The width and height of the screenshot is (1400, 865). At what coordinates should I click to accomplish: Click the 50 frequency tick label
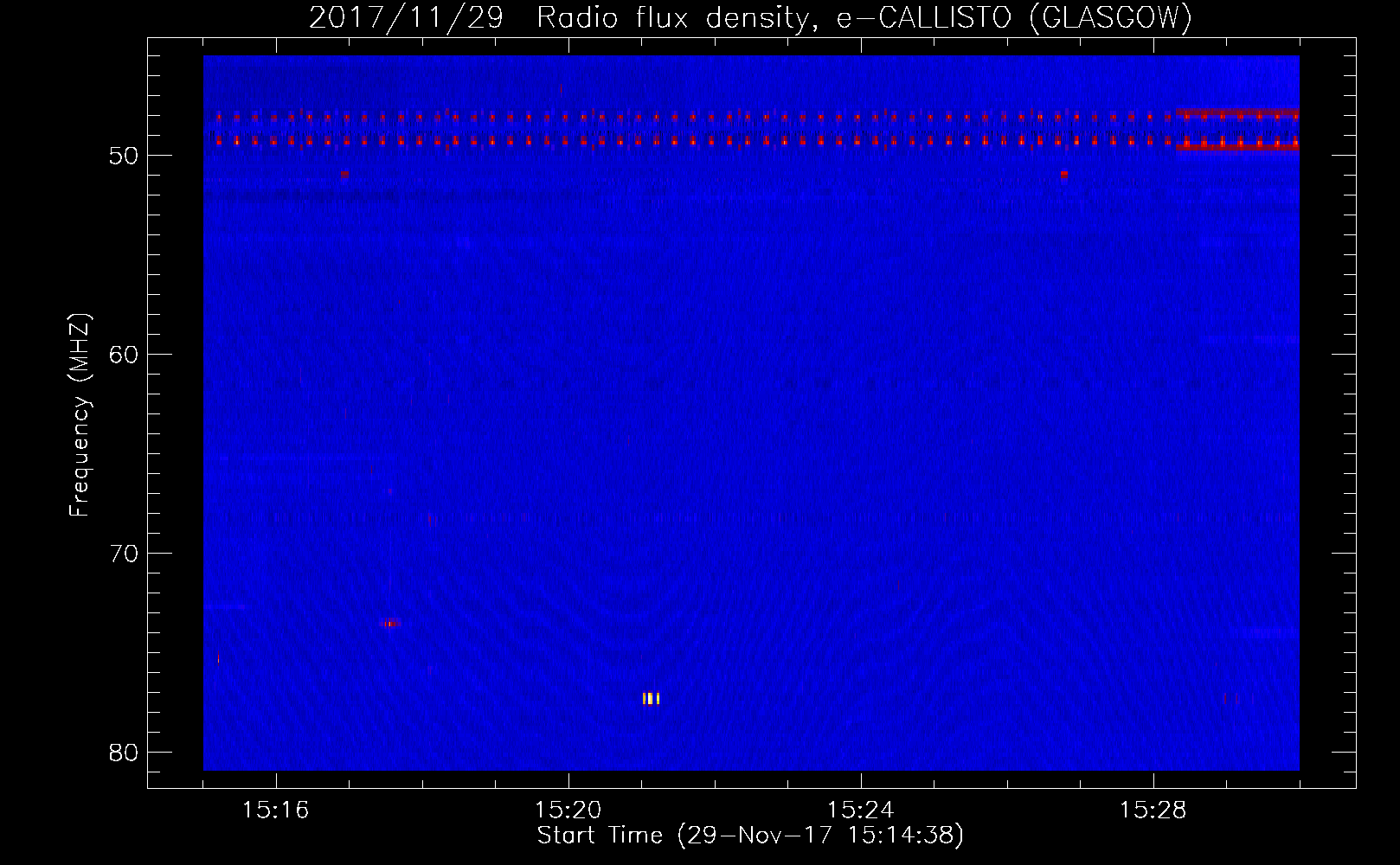tap(125, 156)
